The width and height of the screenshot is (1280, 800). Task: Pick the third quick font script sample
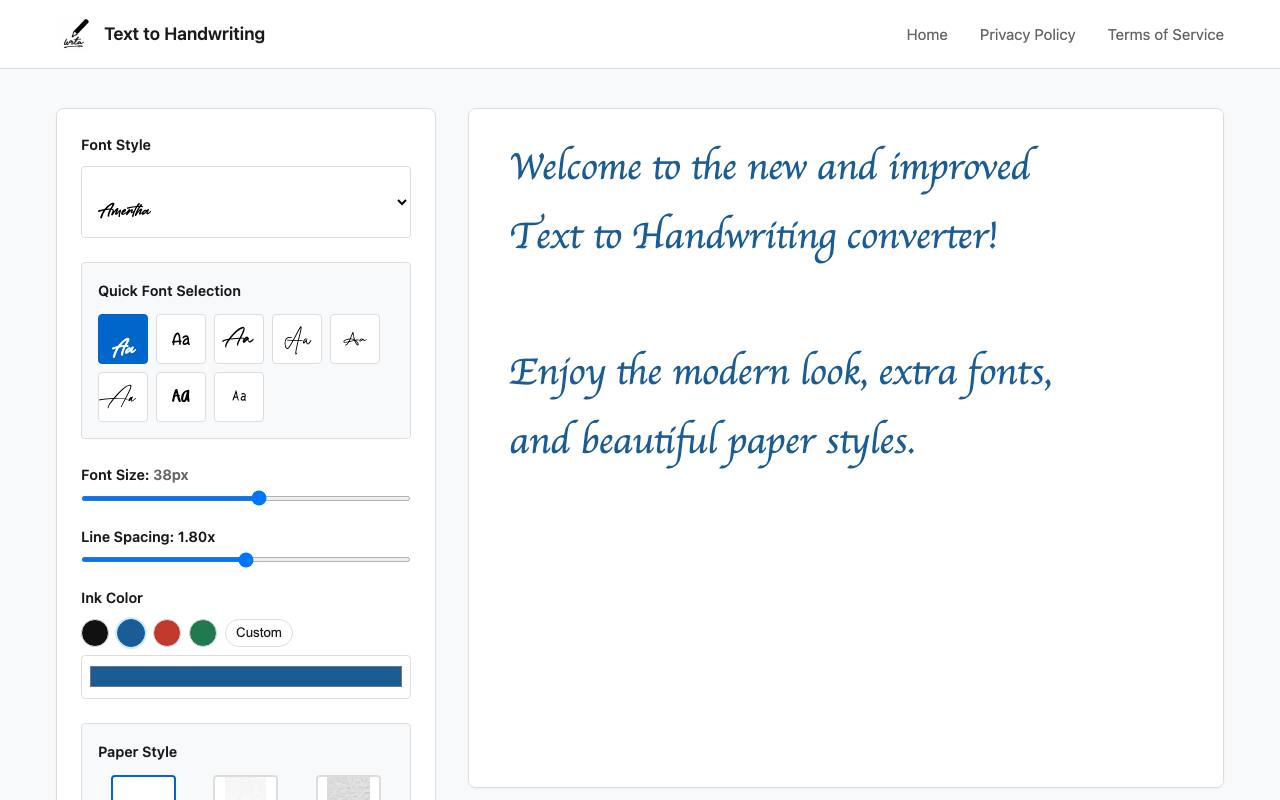click(x=239, y=339)
